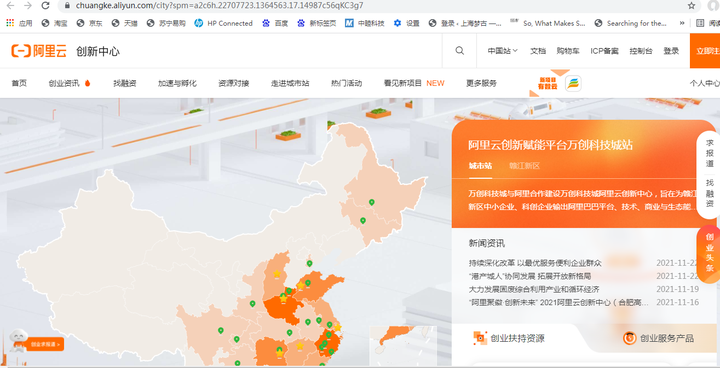Expand the 中国站 region dropdown
This screenshot has width=720, height=368.
tap(502, 51)
